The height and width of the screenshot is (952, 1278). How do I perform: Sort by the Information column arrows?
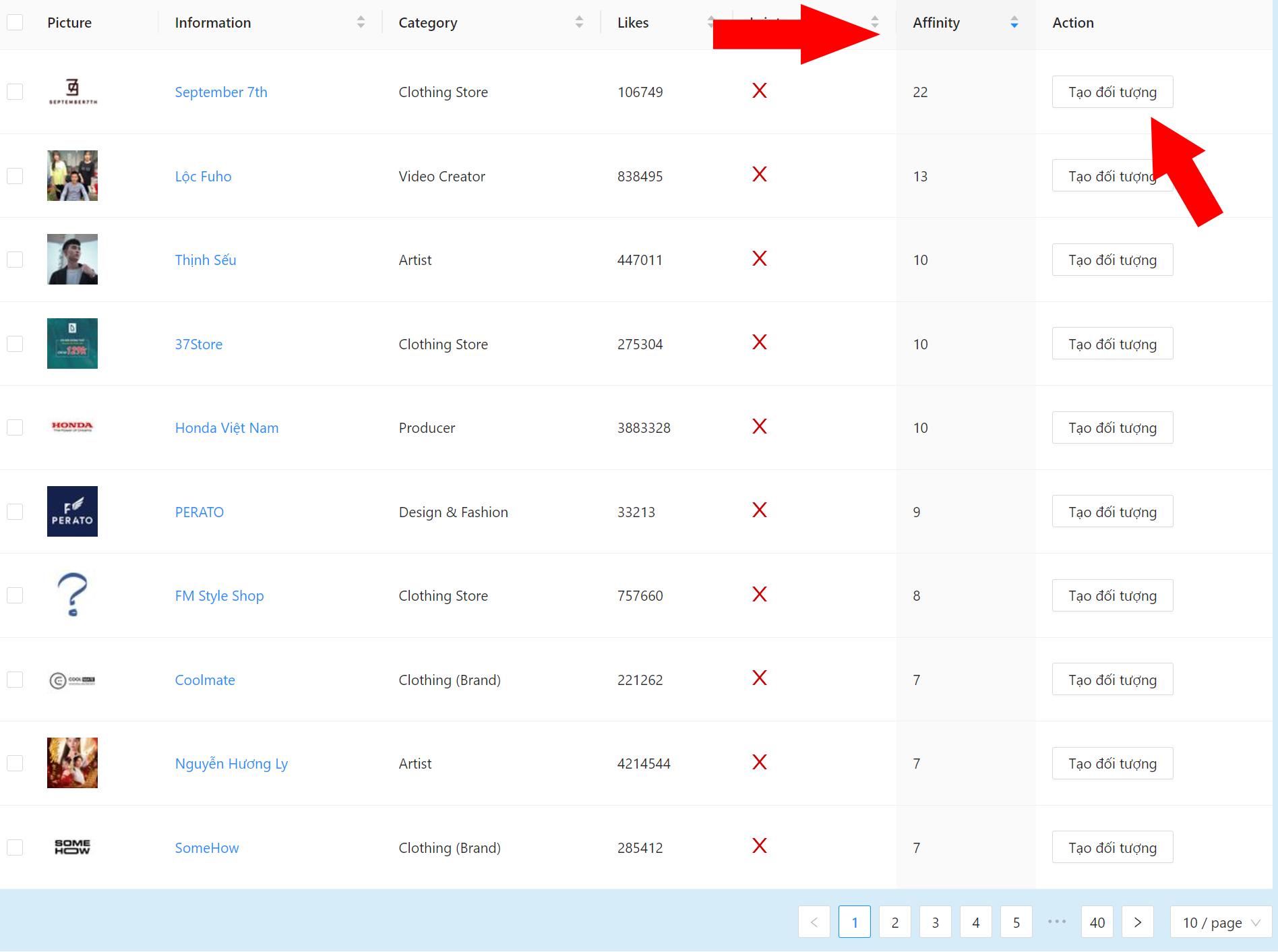pos(361,22)
